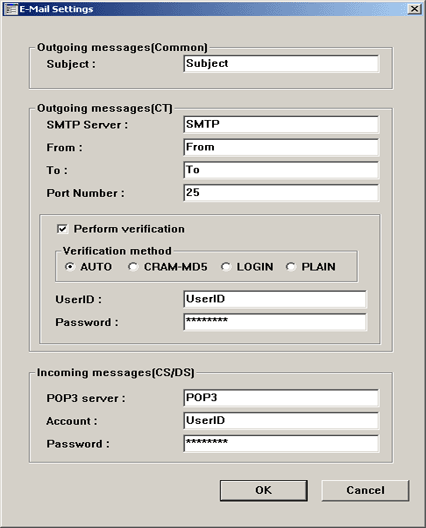Focus the SMTP Server field

tap(281, 125)
